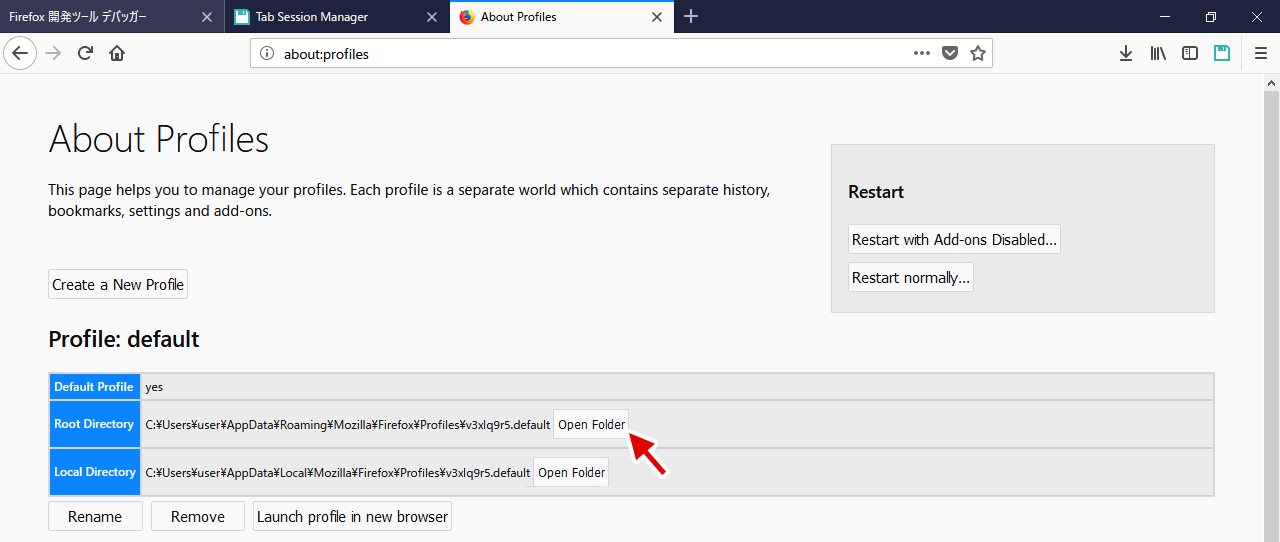
Task: Click Restart normally button
Action: point(911,278)
